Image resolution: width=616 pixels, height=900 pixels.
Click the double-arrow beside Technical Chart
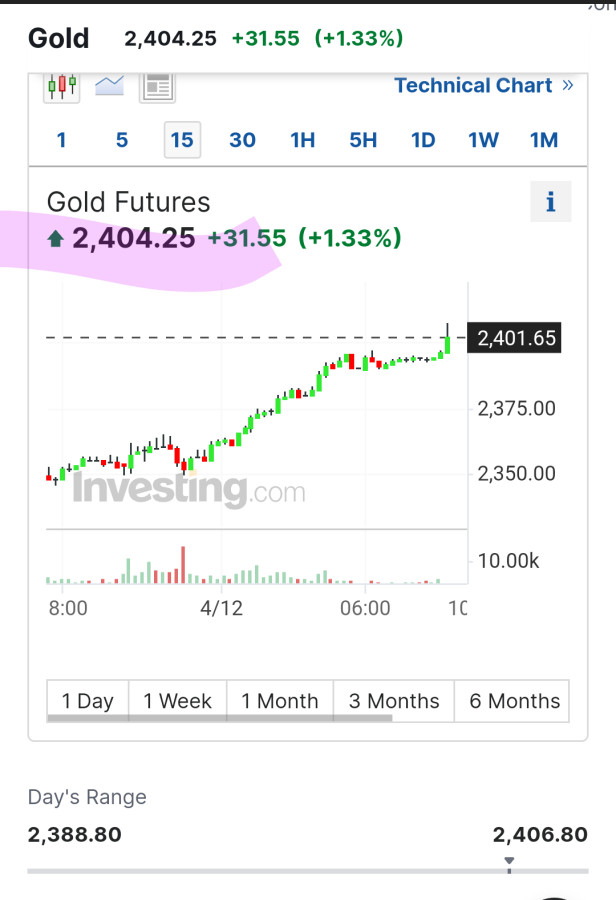pos(568,86)
